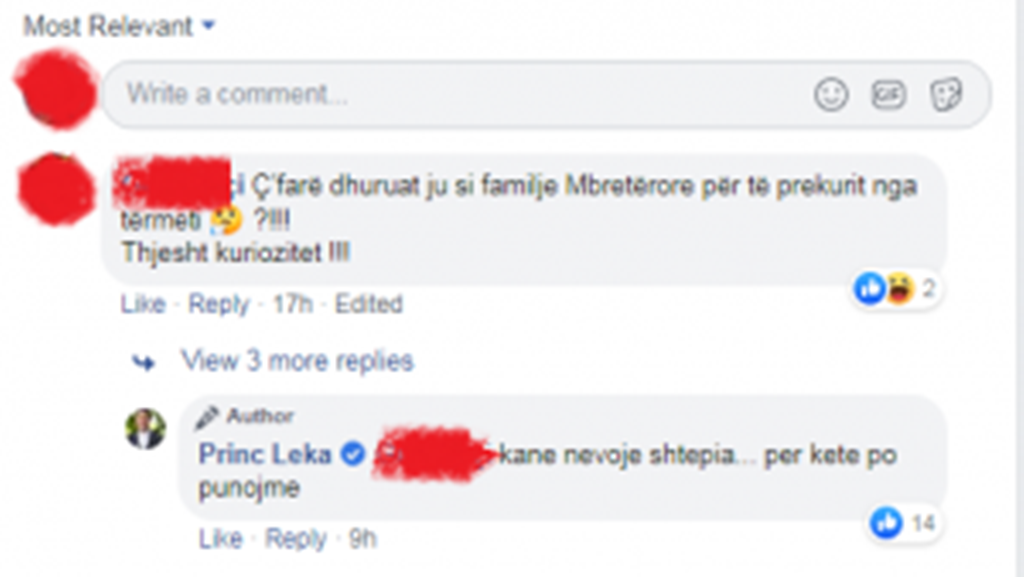
Task: Open the GIF picker icon
Action: click(x=887, y=95)
